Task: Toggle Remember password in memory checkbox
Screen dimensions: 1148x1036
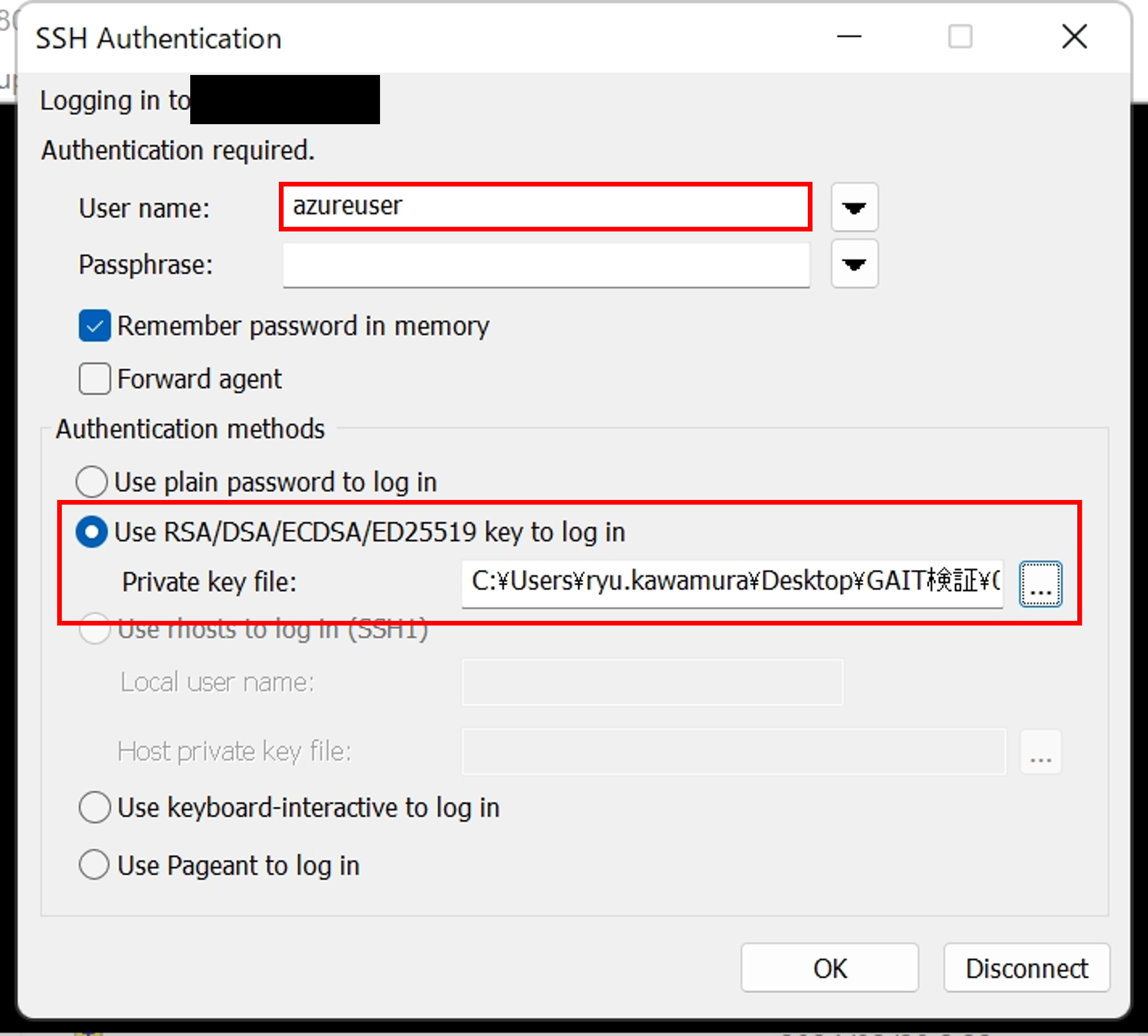Action: pyautogui.click(x=95, y=326)
